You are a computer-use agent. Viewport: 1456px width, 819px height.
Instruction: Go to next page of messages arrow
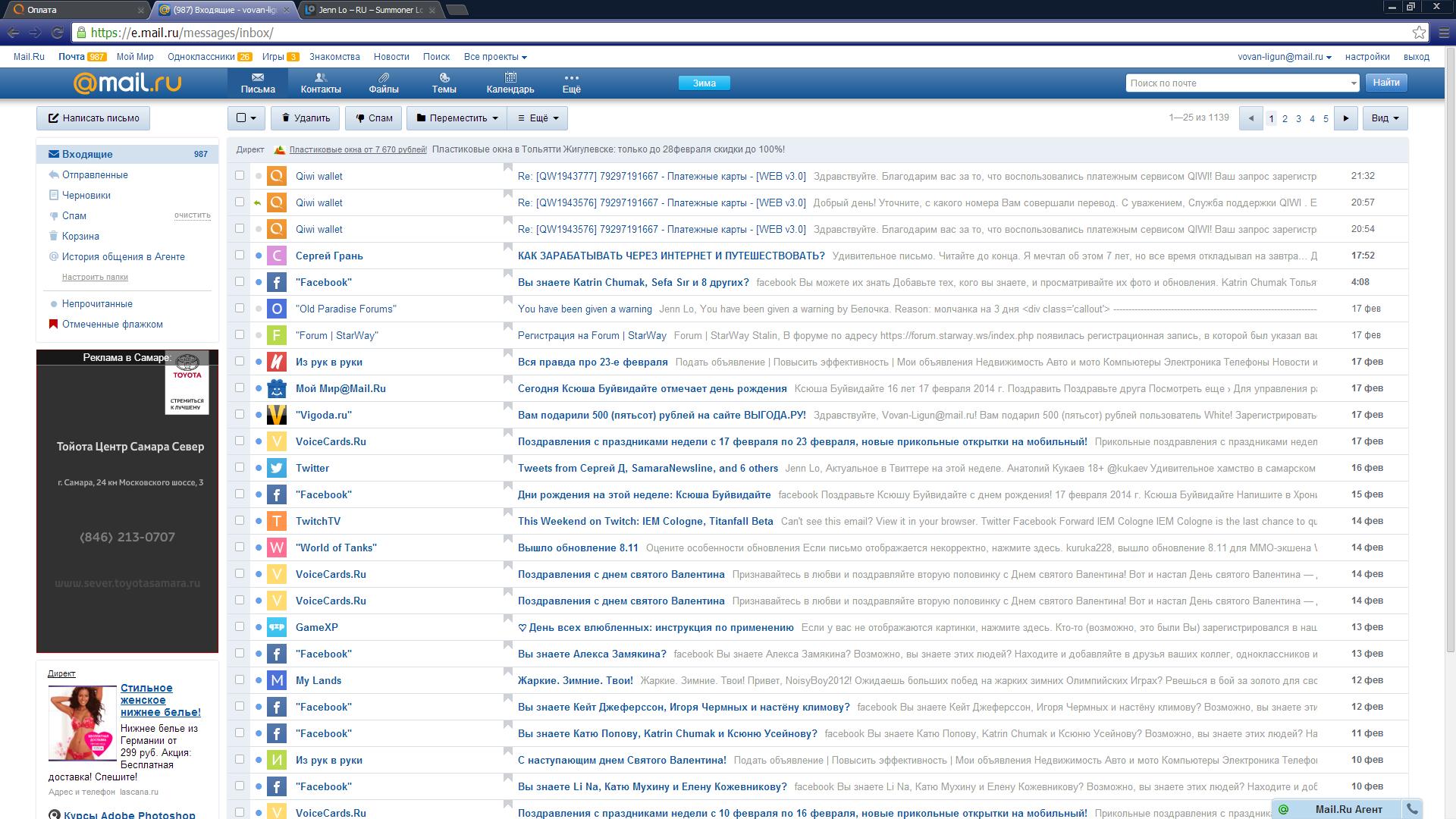[1345, 118]
